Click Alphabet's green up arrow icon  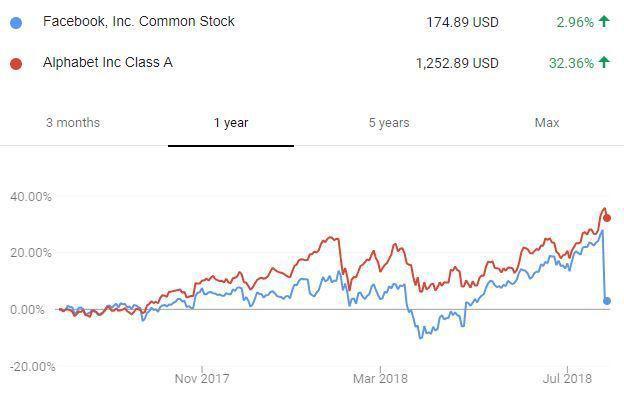pyautogui.click(x=604, y=62)
